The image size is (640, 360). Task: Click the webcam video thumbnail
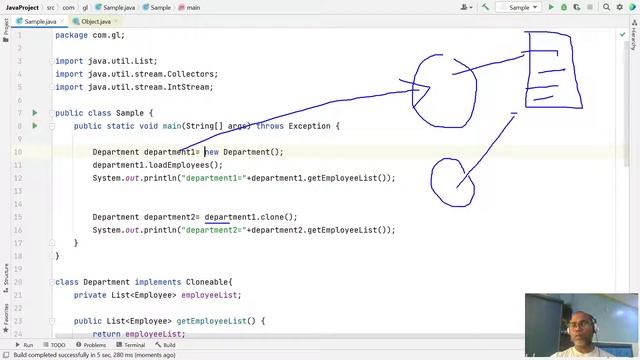pyautogui.click(x=581, y=325)
